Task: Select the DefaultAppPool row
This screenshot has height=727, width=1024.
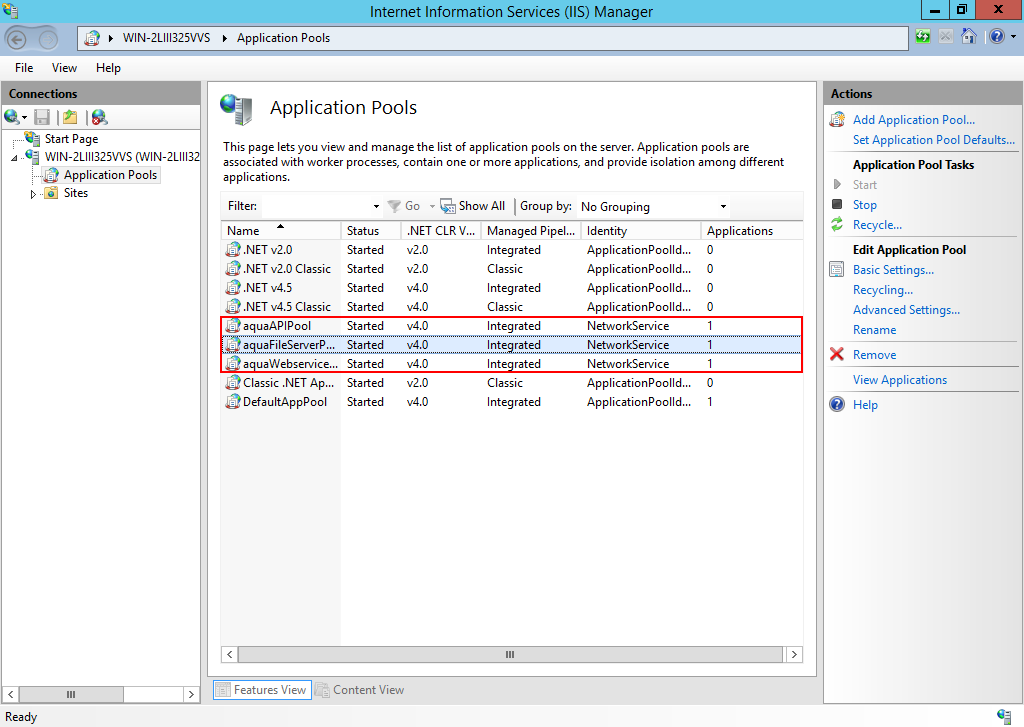Action: 285,402
